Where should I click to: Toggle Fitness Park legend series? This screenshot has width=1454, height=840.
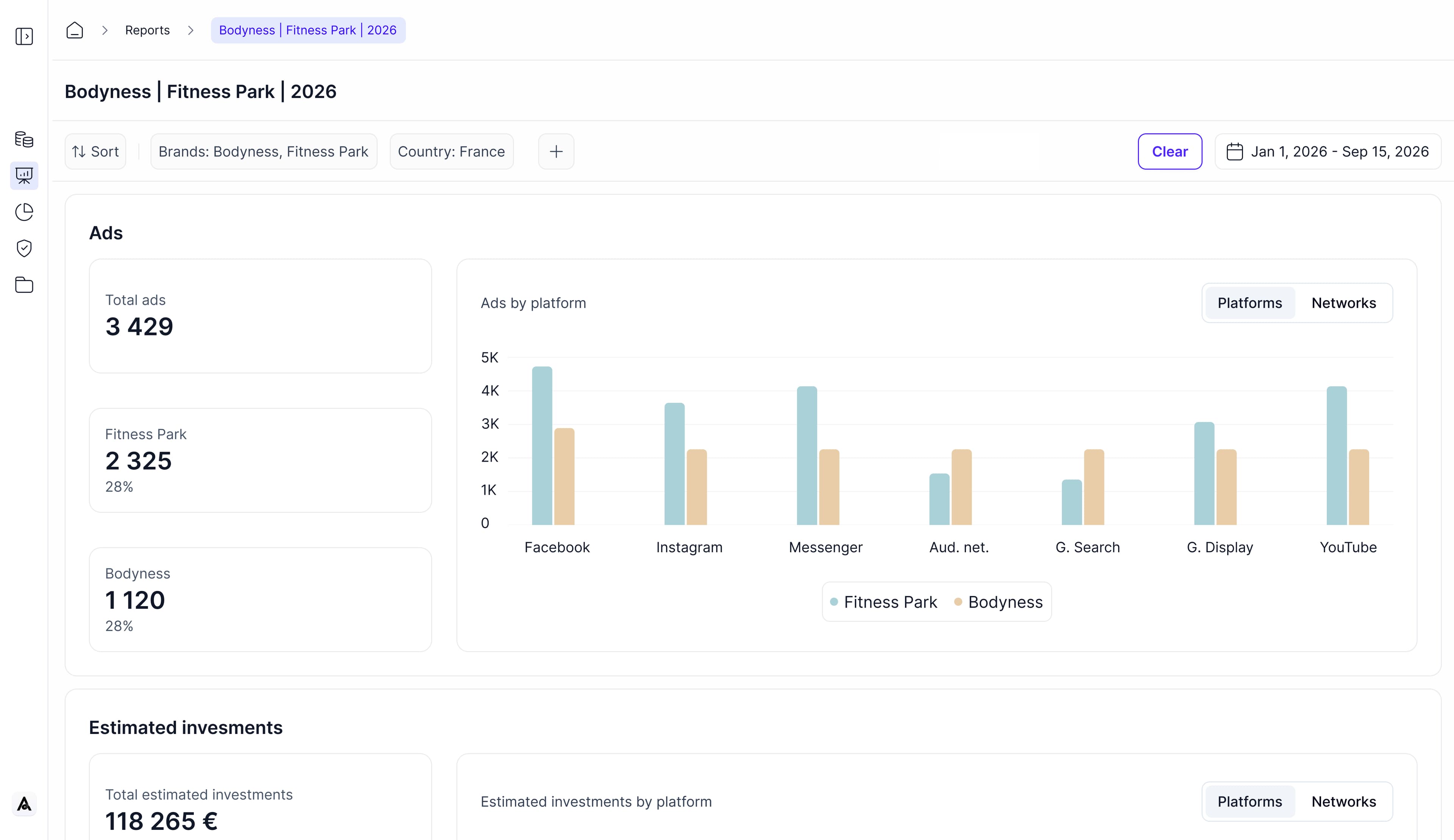(883, 602)
